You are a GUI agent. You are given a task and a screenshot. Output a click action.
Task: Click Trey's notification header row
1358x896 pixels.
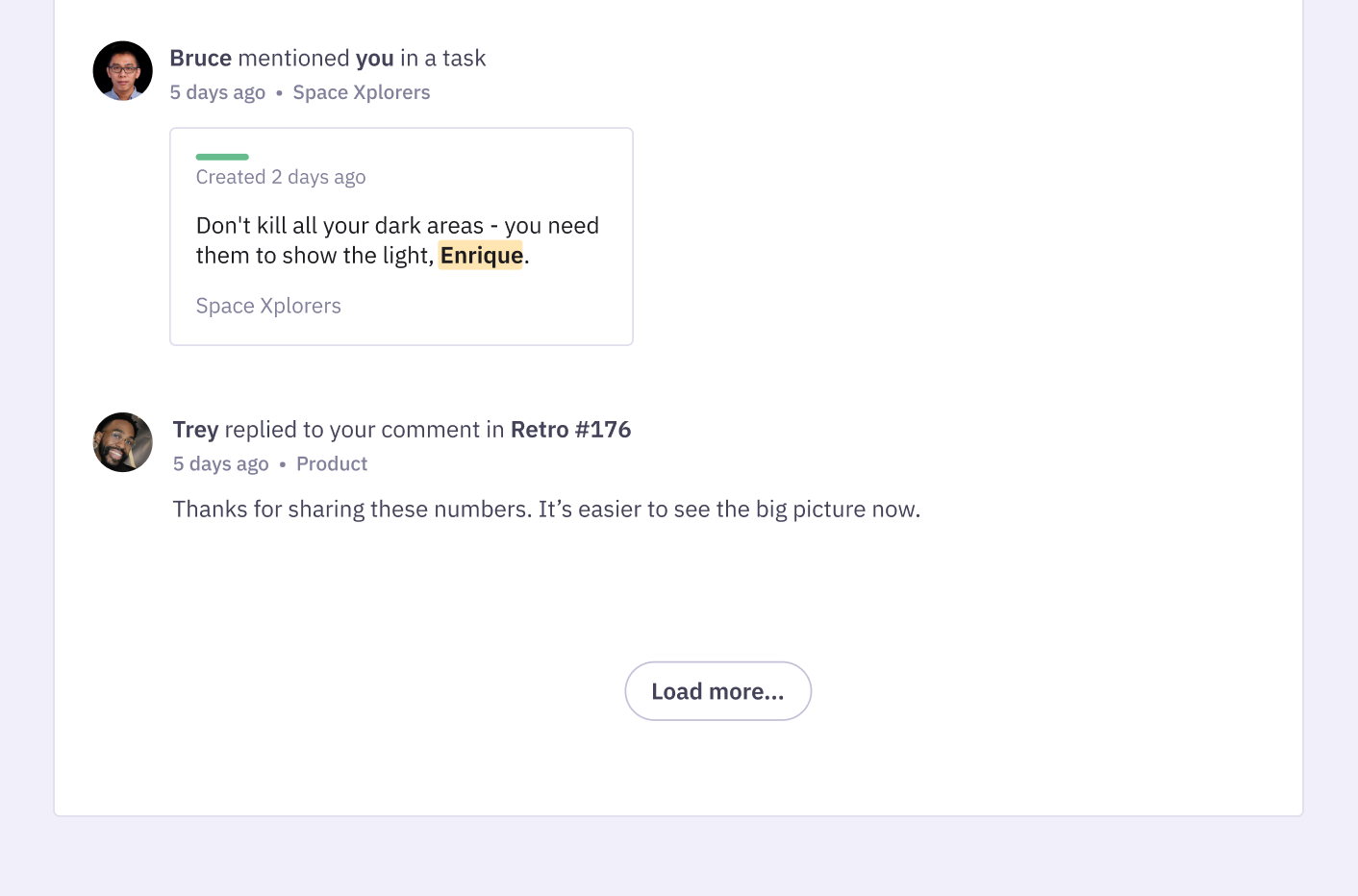click(x=401, y=429)
